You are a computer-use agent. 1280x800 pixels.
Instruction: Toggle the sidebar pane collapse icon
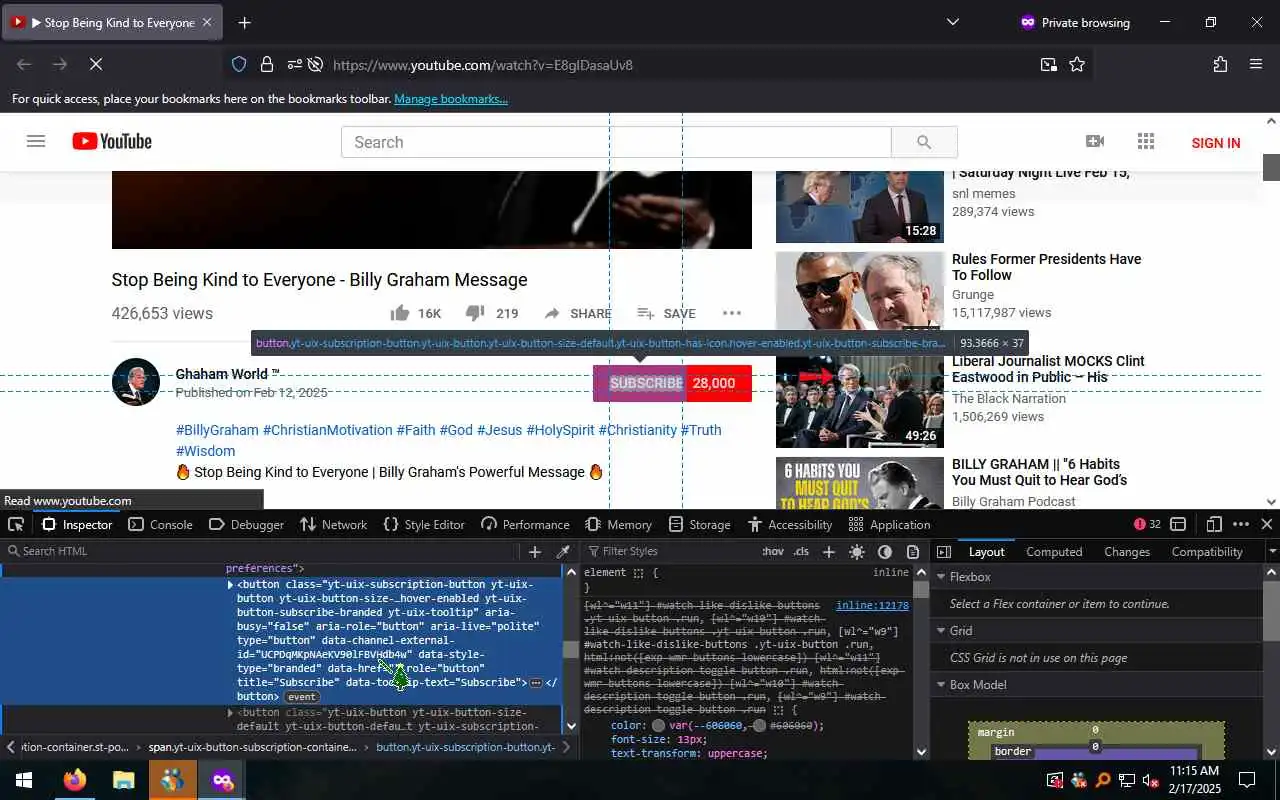943,552
